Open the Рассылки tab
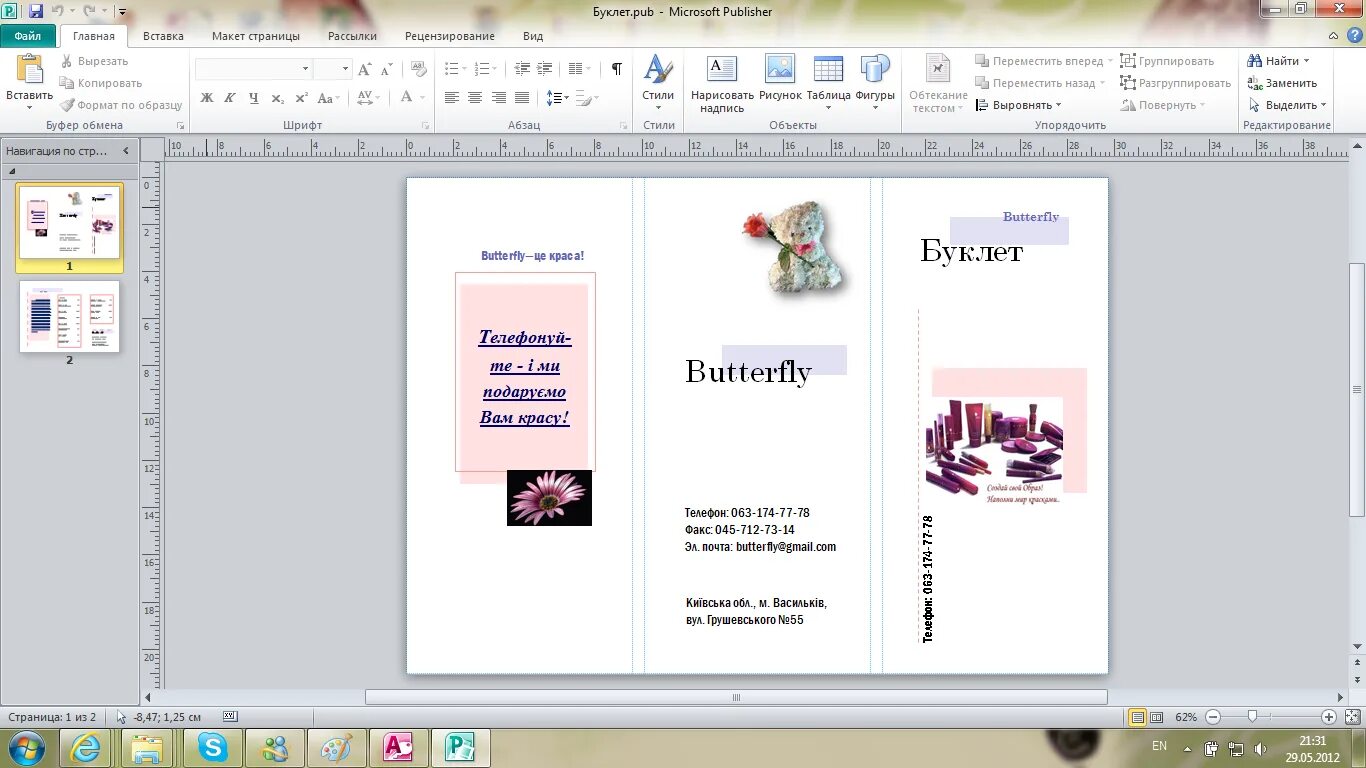 352,36
